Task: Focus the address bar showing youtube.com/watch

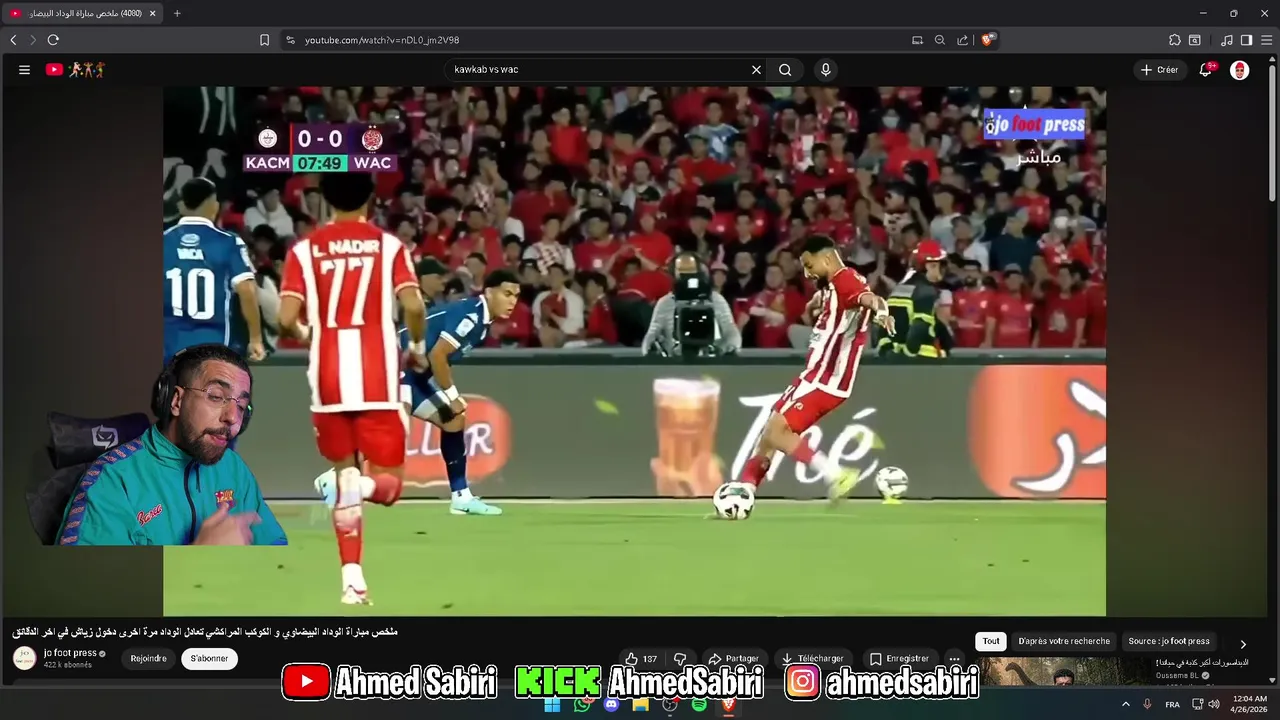Action: [600, 40]
